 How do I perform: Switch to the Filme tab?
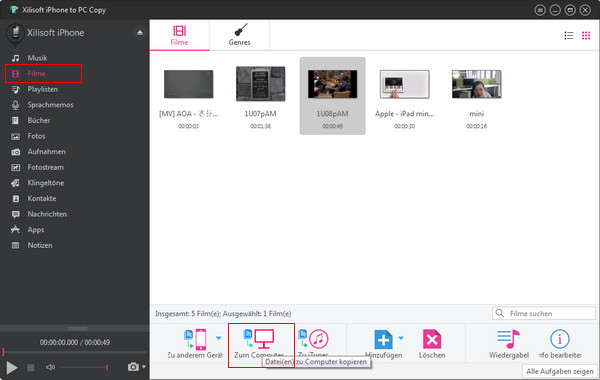coord(179,35)
